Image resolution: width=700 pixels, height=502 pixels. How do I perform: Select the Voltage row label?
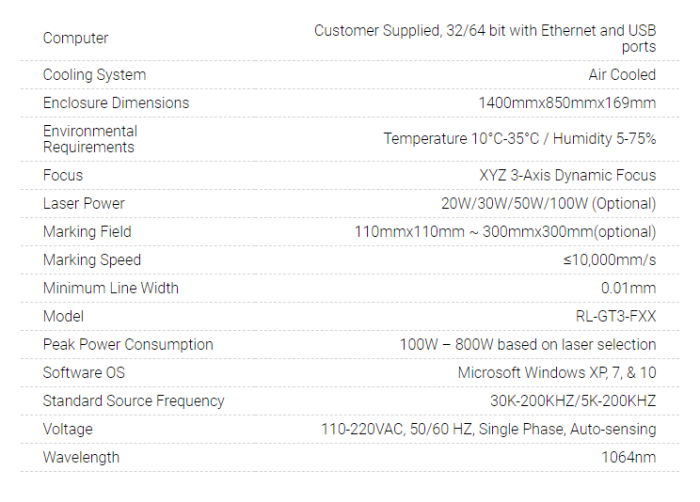[68, 429]
